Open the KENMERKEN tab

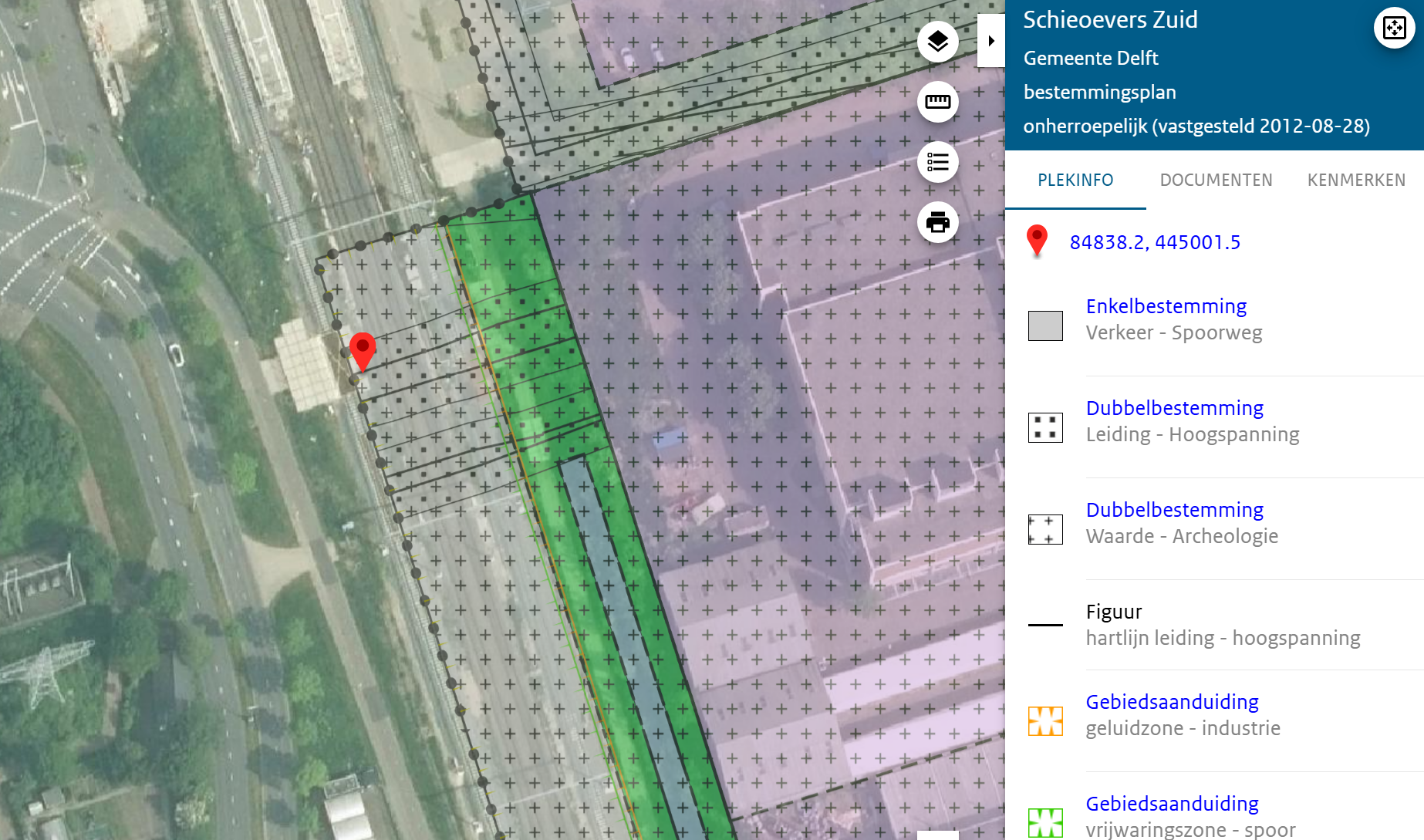pyautogui.click(x=1356, y=180)
